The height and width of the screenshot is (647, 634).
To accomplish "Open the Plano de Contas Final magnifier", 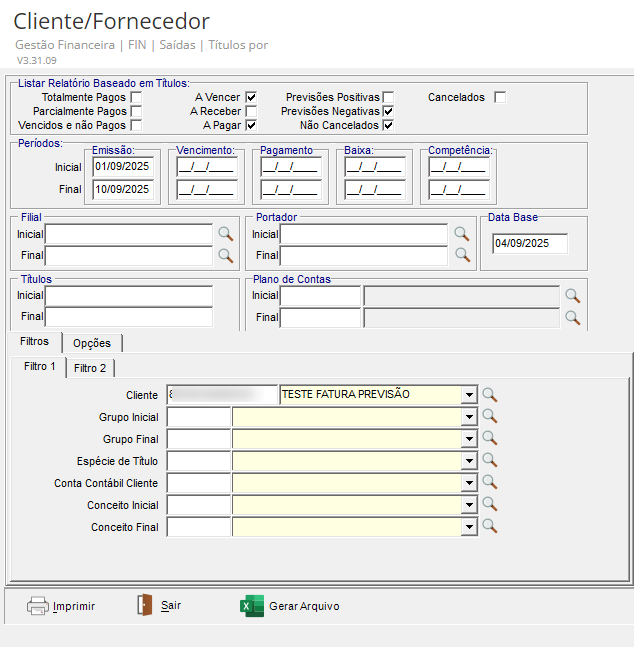I will click(x=572, y=317).
